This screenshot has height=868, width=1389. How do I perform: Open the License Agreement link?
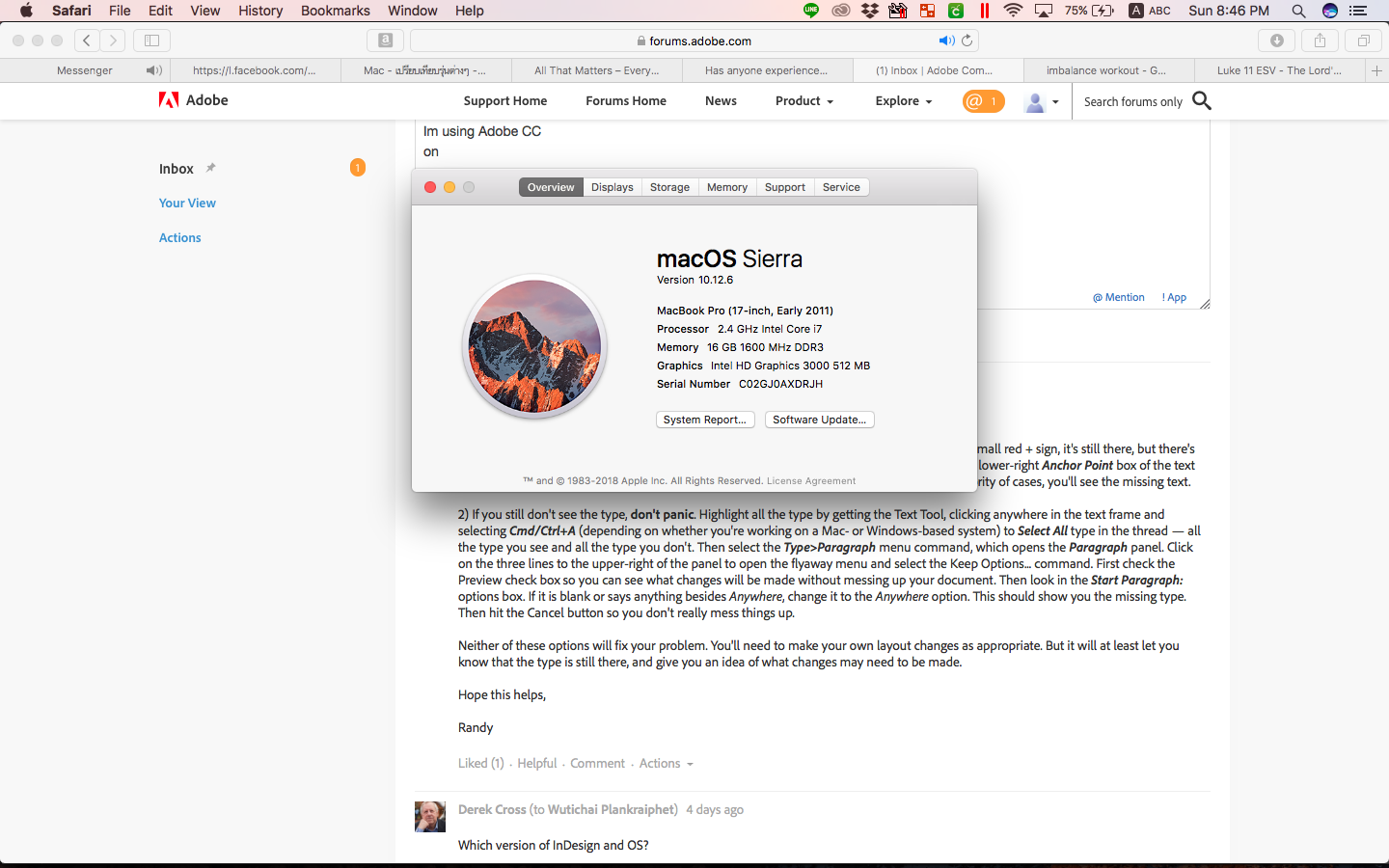tap(811, 480)
